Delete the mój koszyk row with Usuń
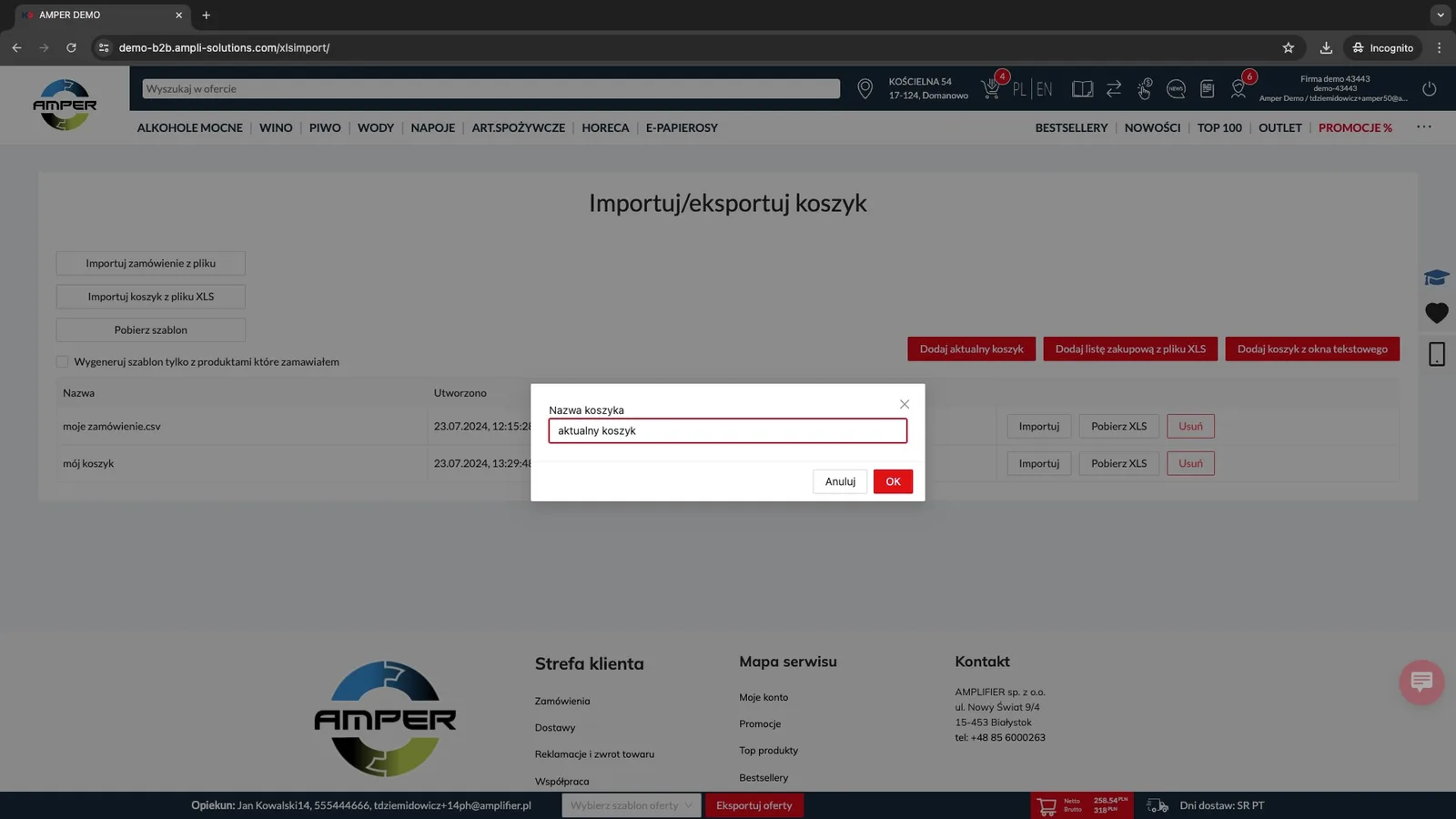The width and height of the screenshot is (1456, 819). pyautogui.click(x=1190, y=464)
